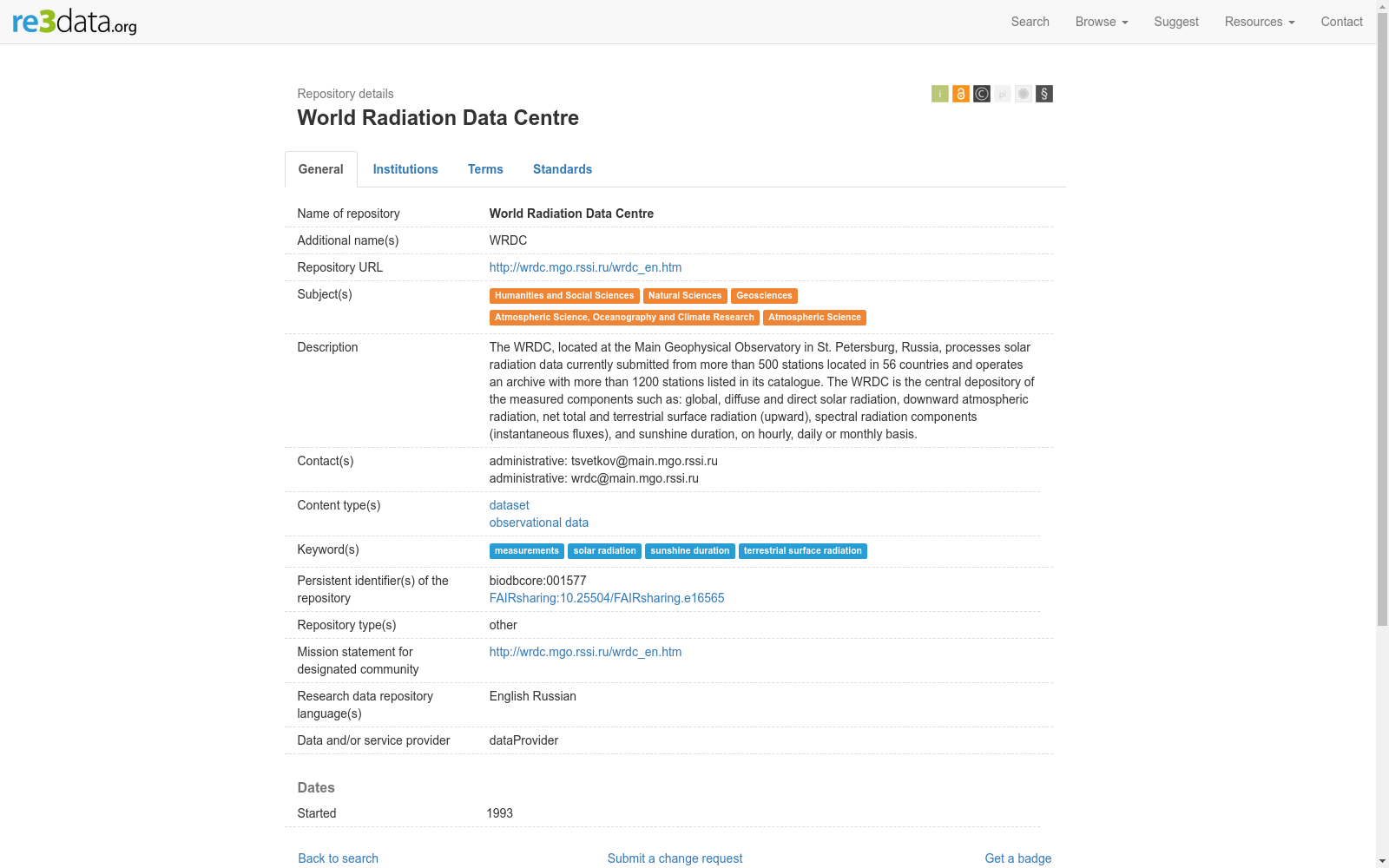Click the scrollbar up arrow

pos(1382,6)
